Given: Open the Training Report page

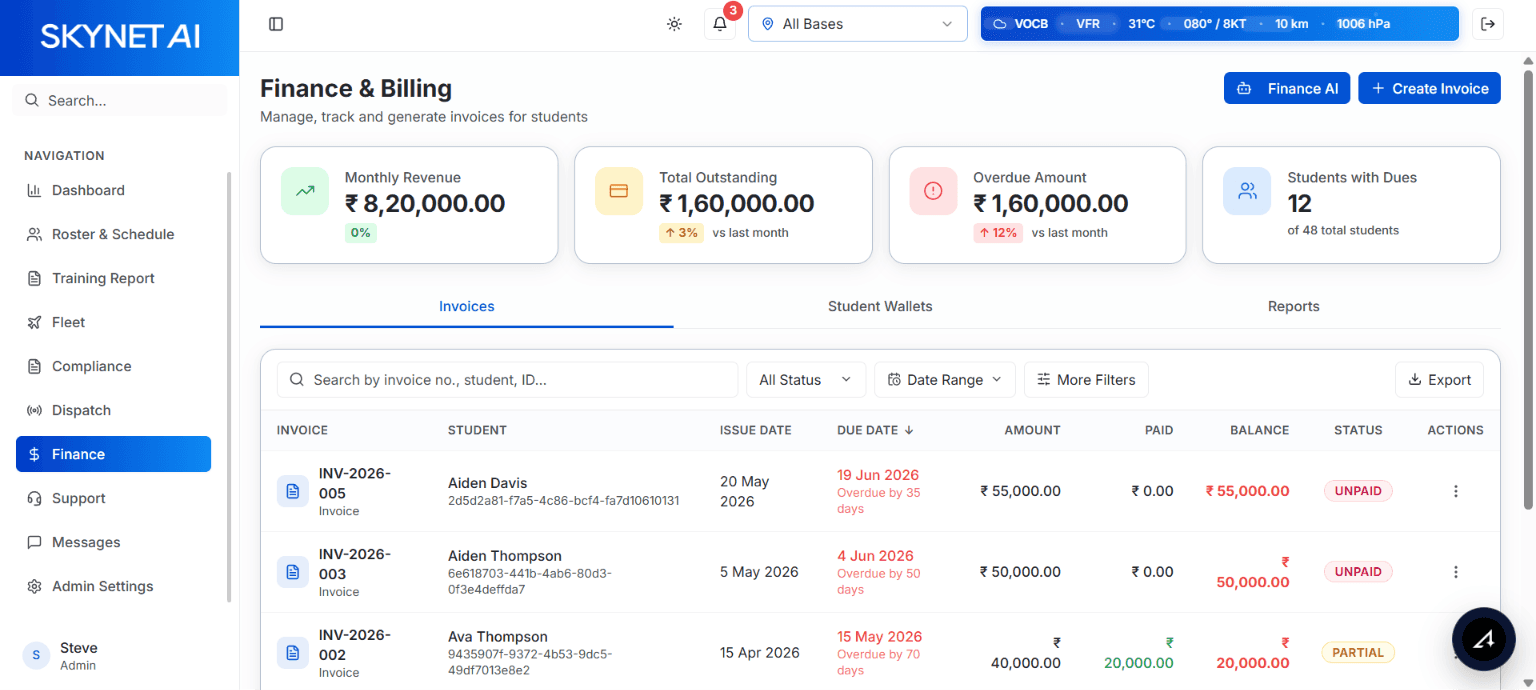Looking at the screenshot, I should coord(113,278).
